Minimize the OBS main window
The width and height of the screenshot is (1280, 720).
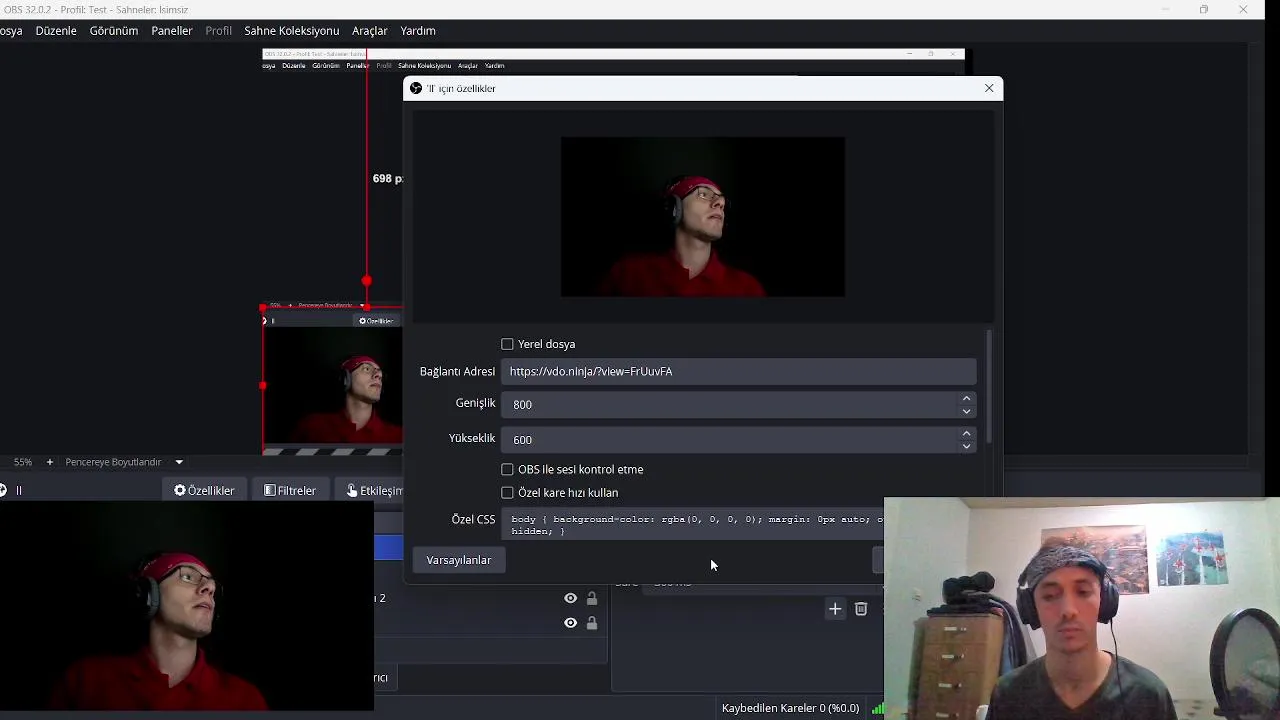(1165, 10)
